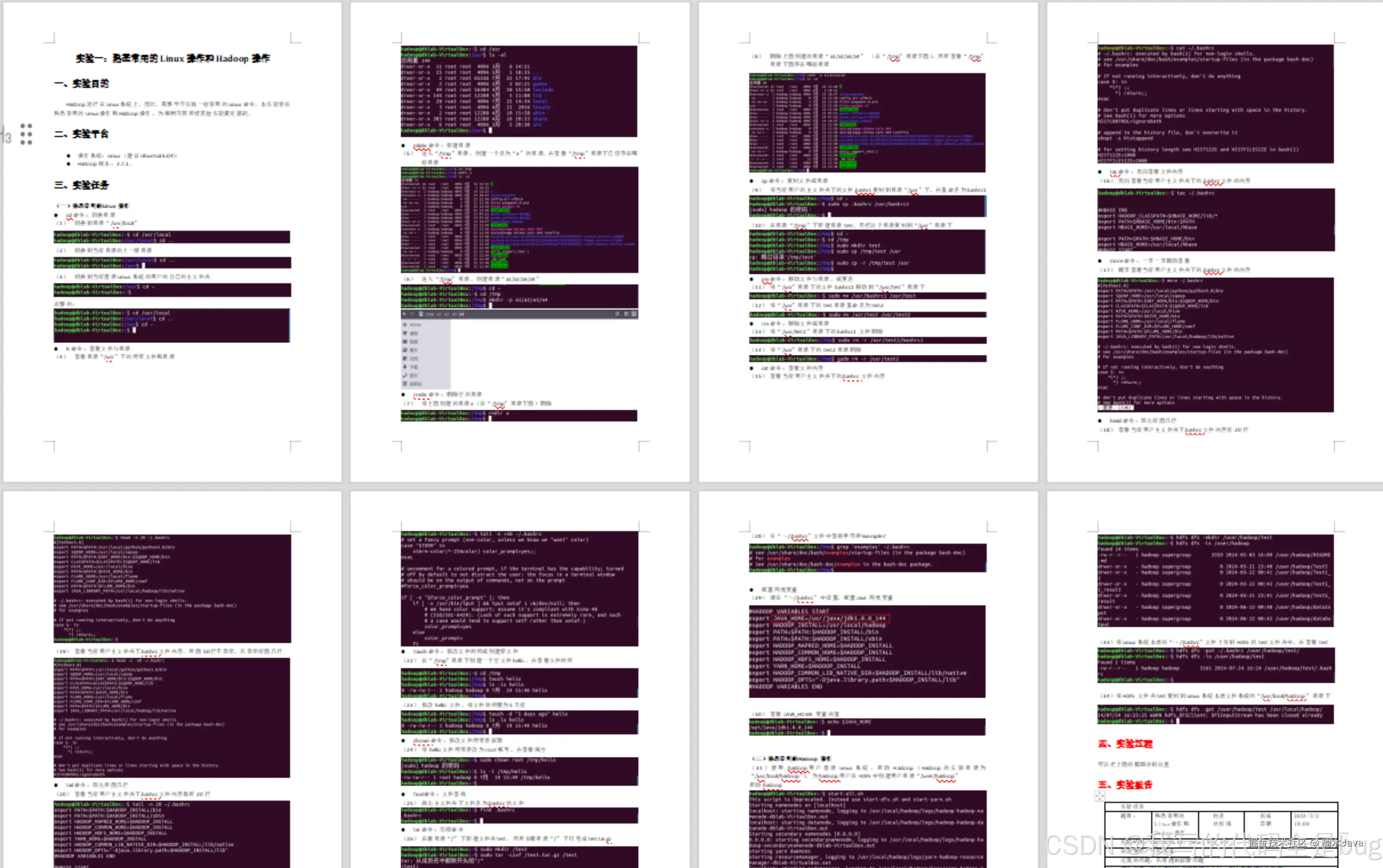Click trash icon in file manager sidebar
Viewport: 1383px width, 868px height.
click(x=405, y=384)
